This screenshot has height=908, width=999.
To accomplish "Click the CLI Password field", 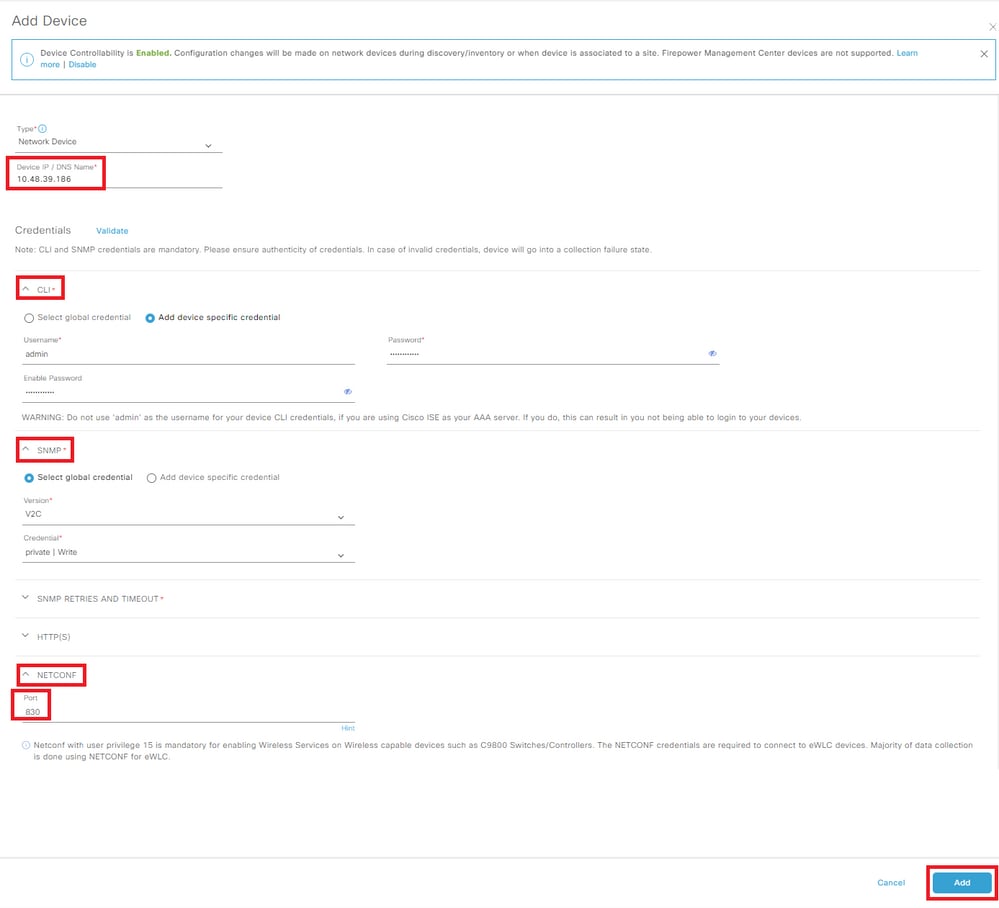I will pyautogui.click(x=553, y=354).
